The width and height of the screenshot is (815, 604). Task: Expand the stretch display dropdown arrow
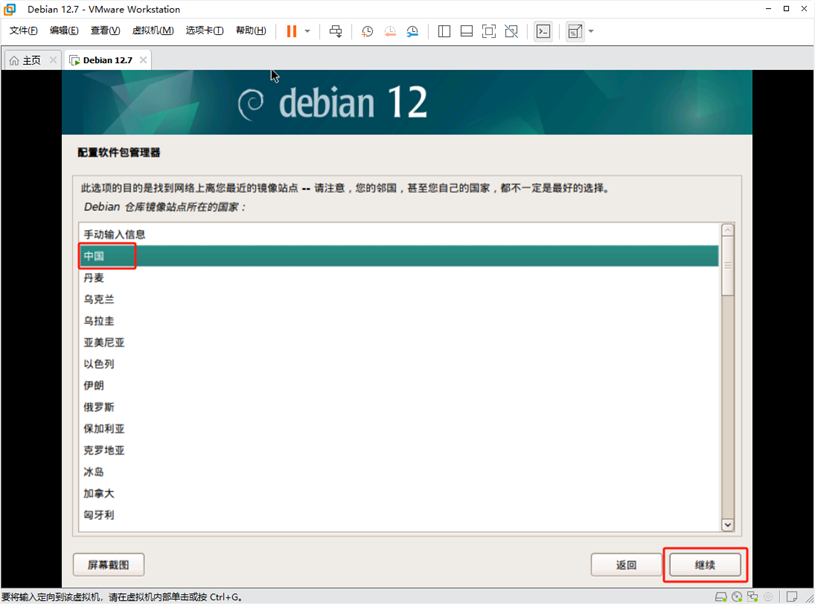pyautogui.click(x=591, y=31)
